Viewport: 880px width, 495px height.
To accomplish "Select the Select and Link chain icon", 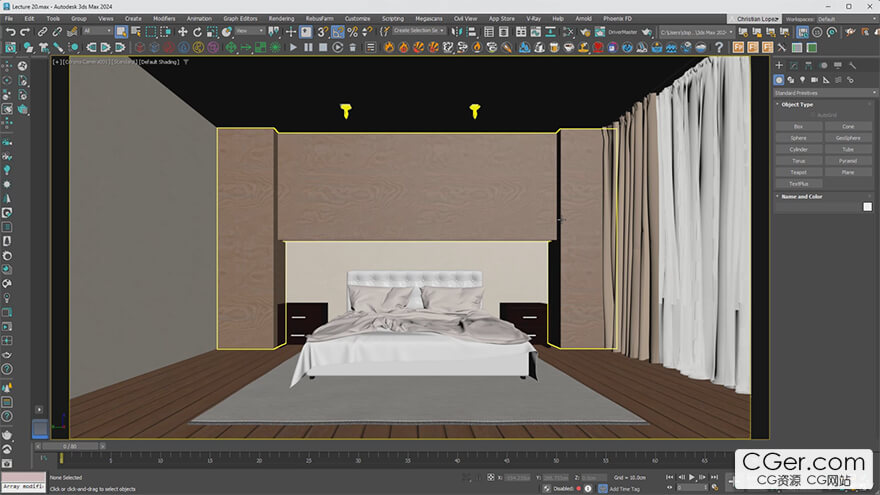I will tap(42, 32).
